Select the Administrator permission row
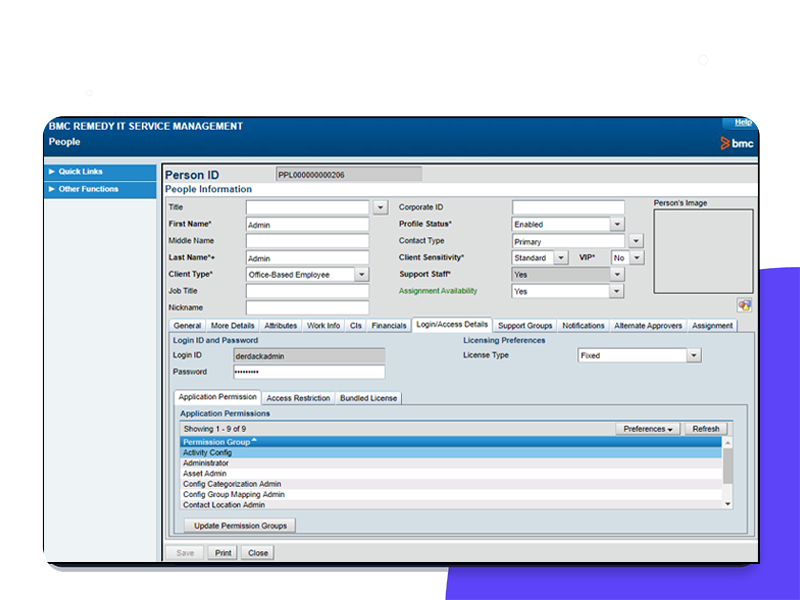The width and height of the screenshot is (800, 600). pyautogui.click(x=451, y=463)
